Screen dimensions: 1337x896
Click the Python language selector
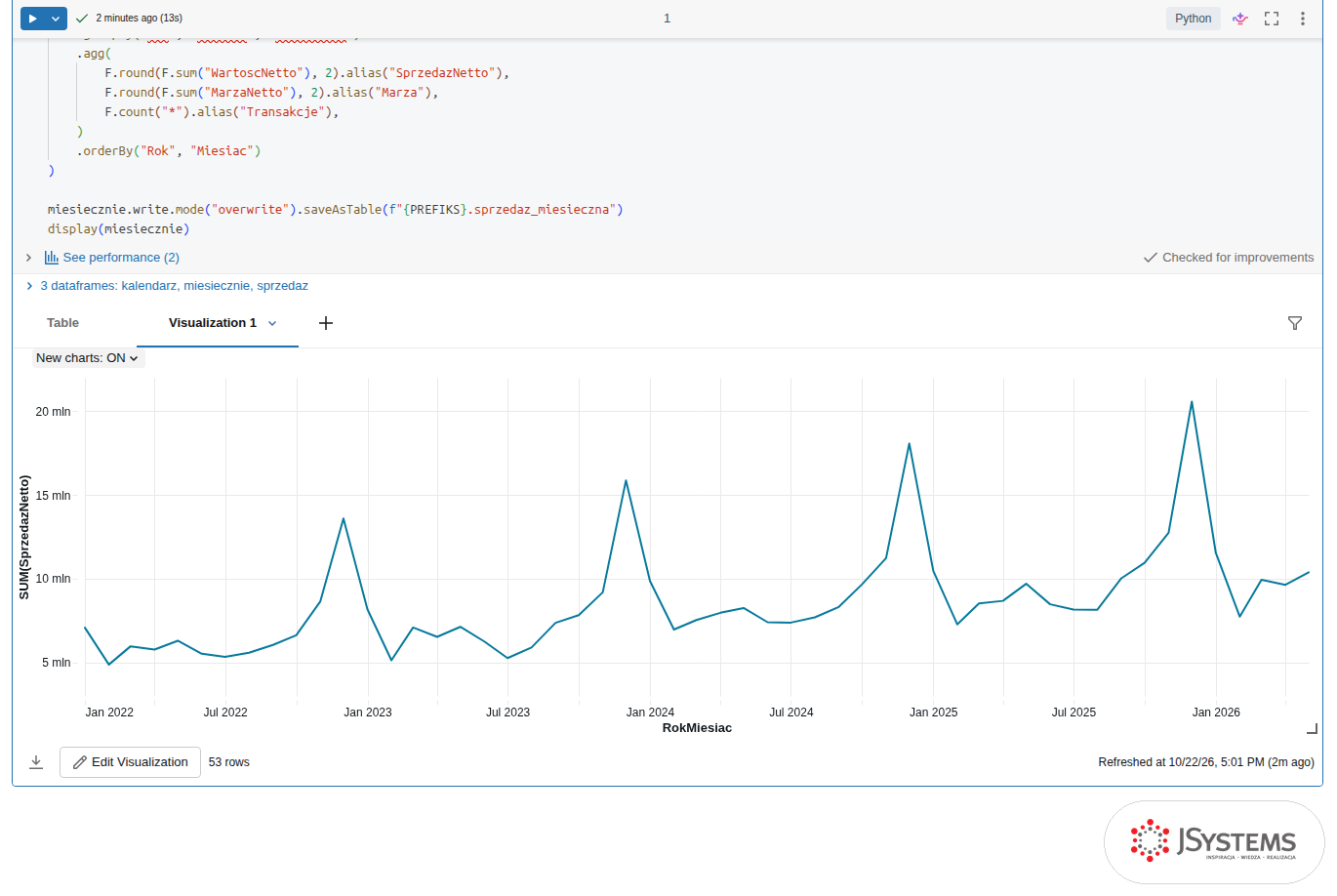point(1193,19)
